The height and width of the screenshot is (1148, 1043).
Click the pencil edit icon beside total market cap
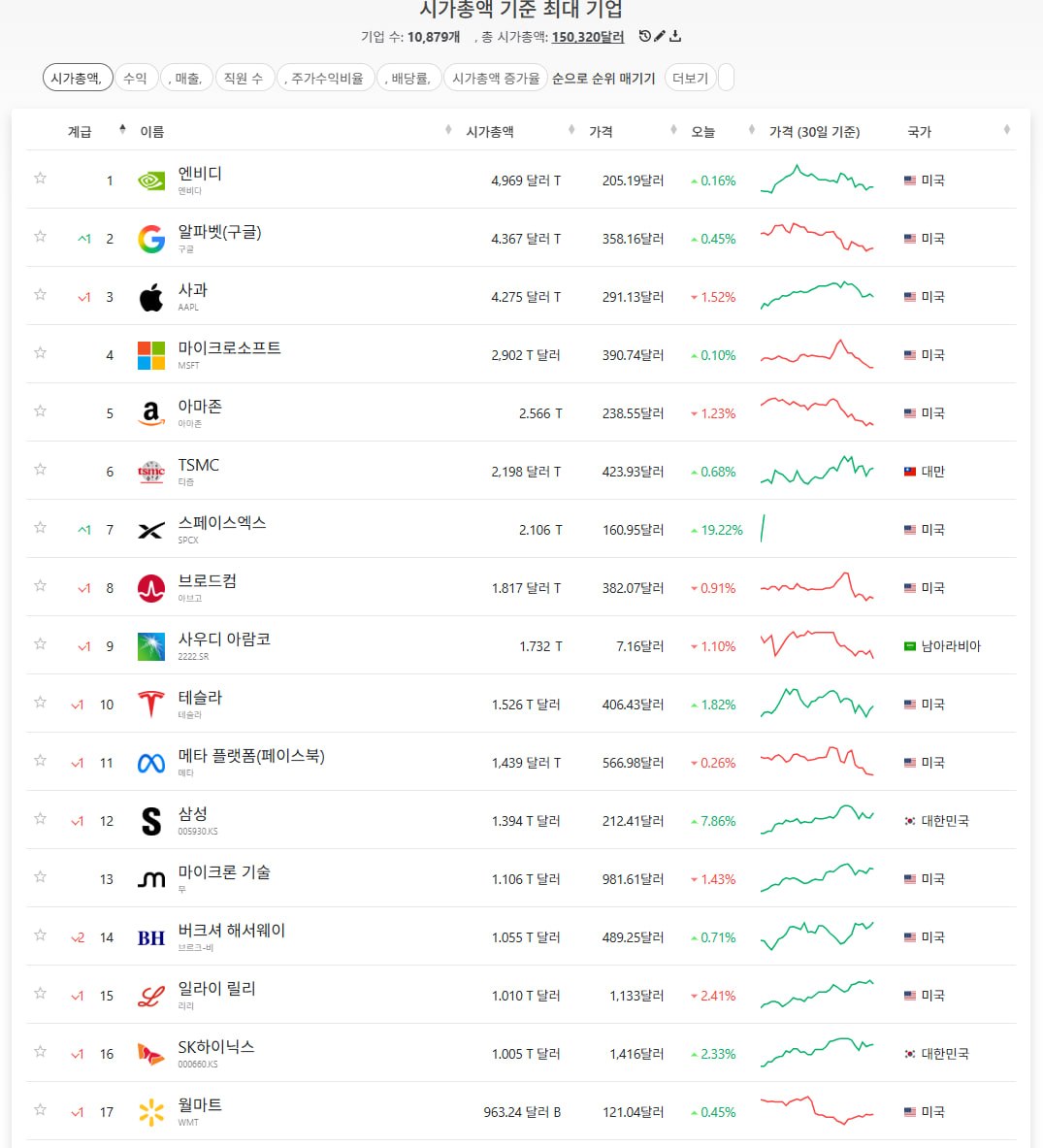[x=660, y=36]
